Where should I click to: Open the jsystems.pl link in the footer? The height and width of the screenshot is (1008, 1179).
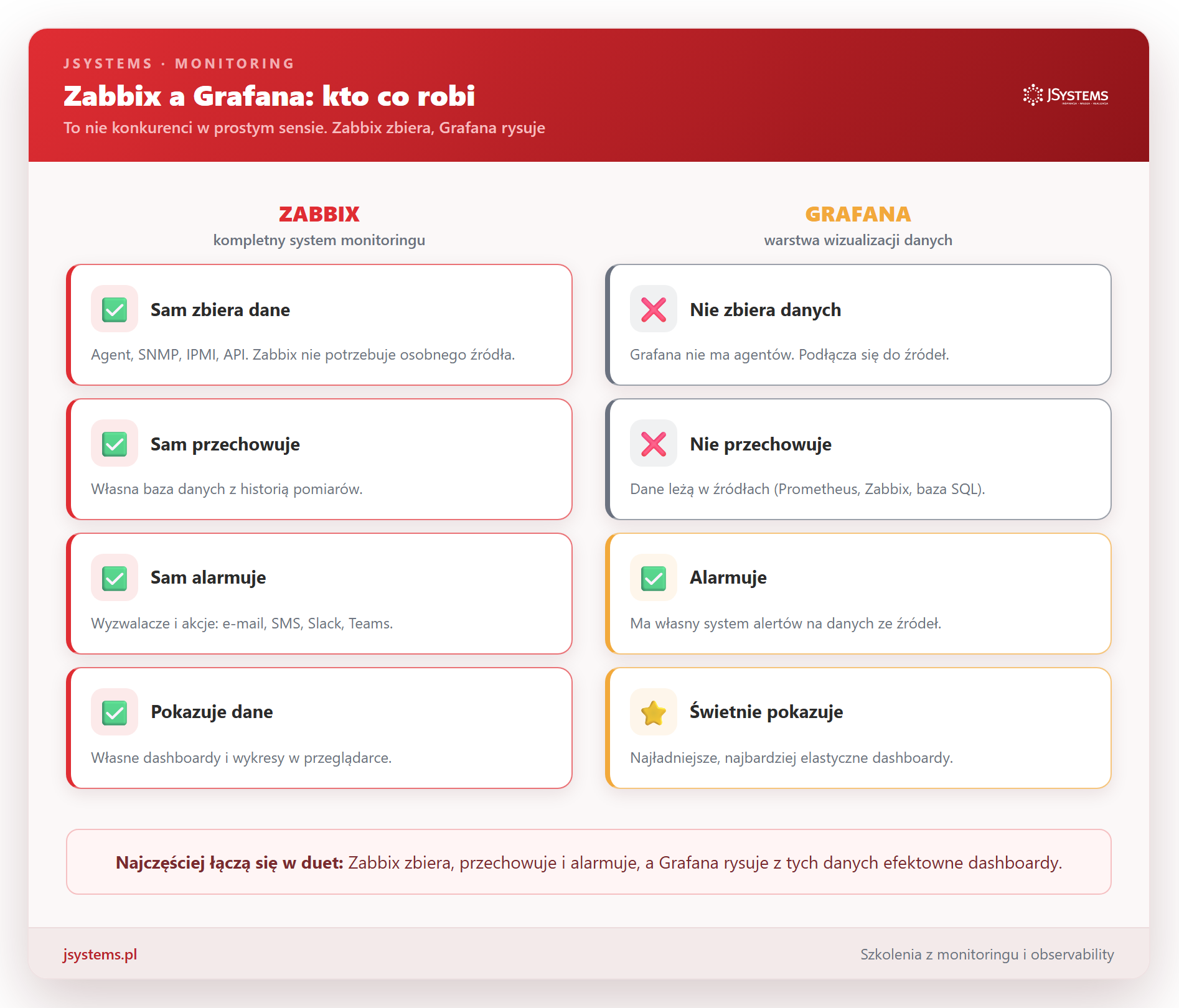[x=100, y=954]
